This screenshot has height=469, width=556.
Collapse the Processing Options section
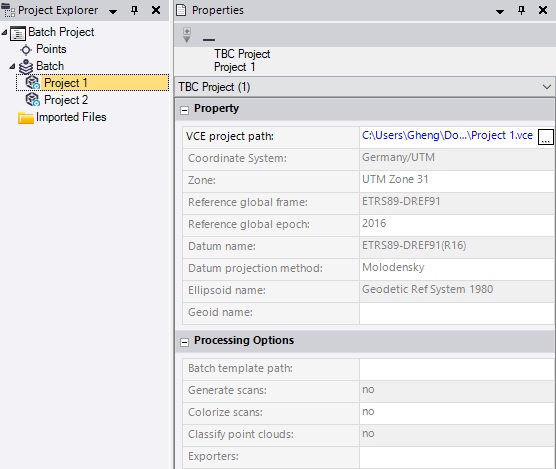pos(184,342)
